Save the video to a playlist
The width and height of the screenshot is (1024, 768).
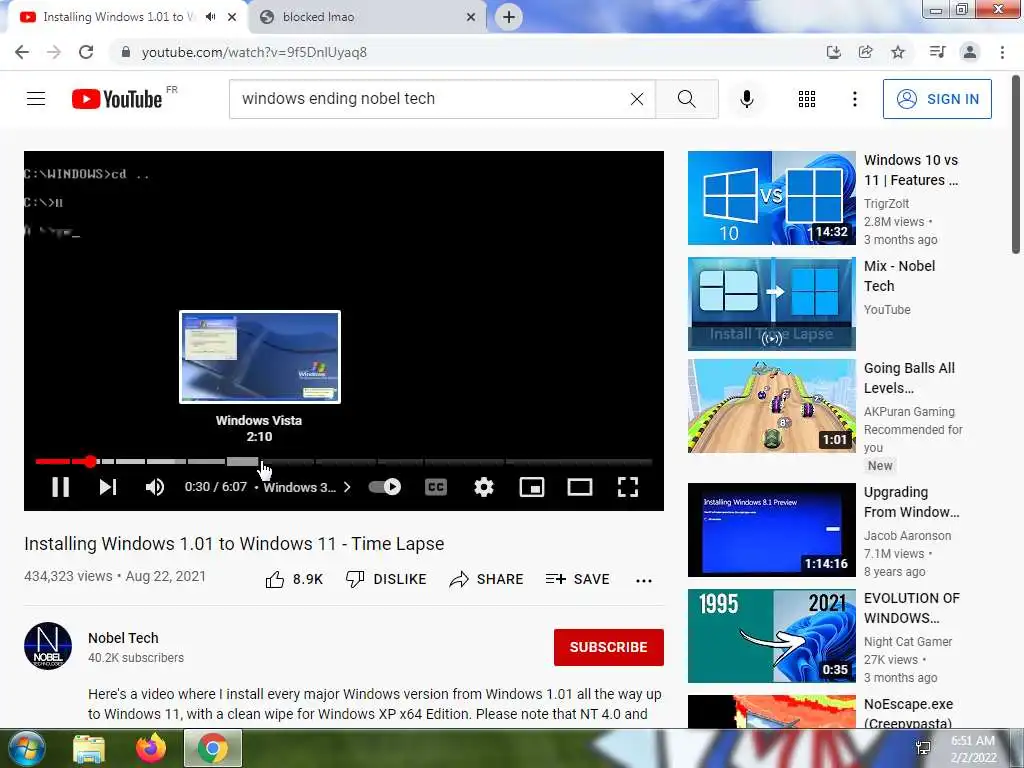577,579
